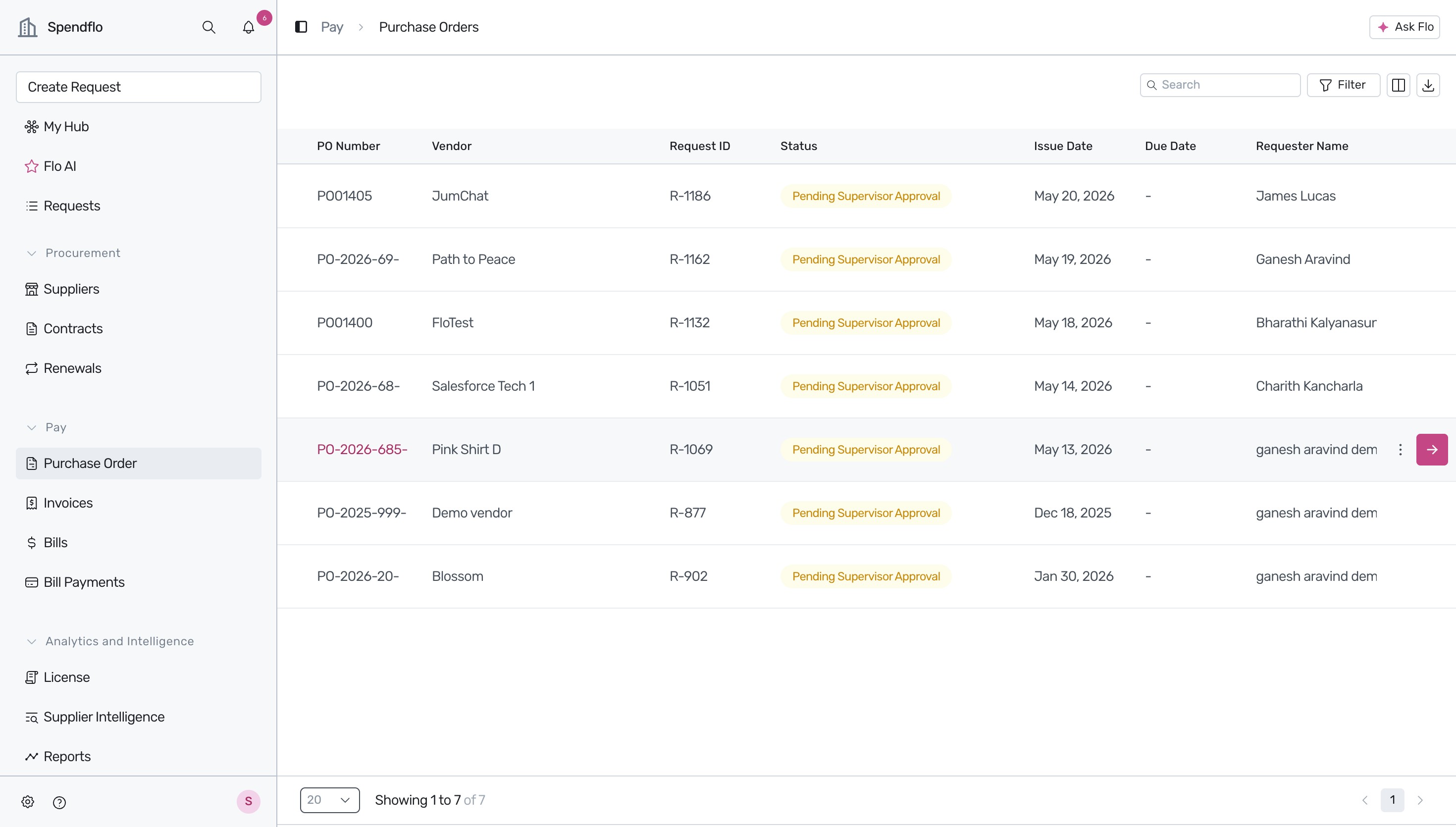Collapse the Analytics and Intelligence section
The width and height of the screenshot is (1456, 827).
(x=110, y=642)
